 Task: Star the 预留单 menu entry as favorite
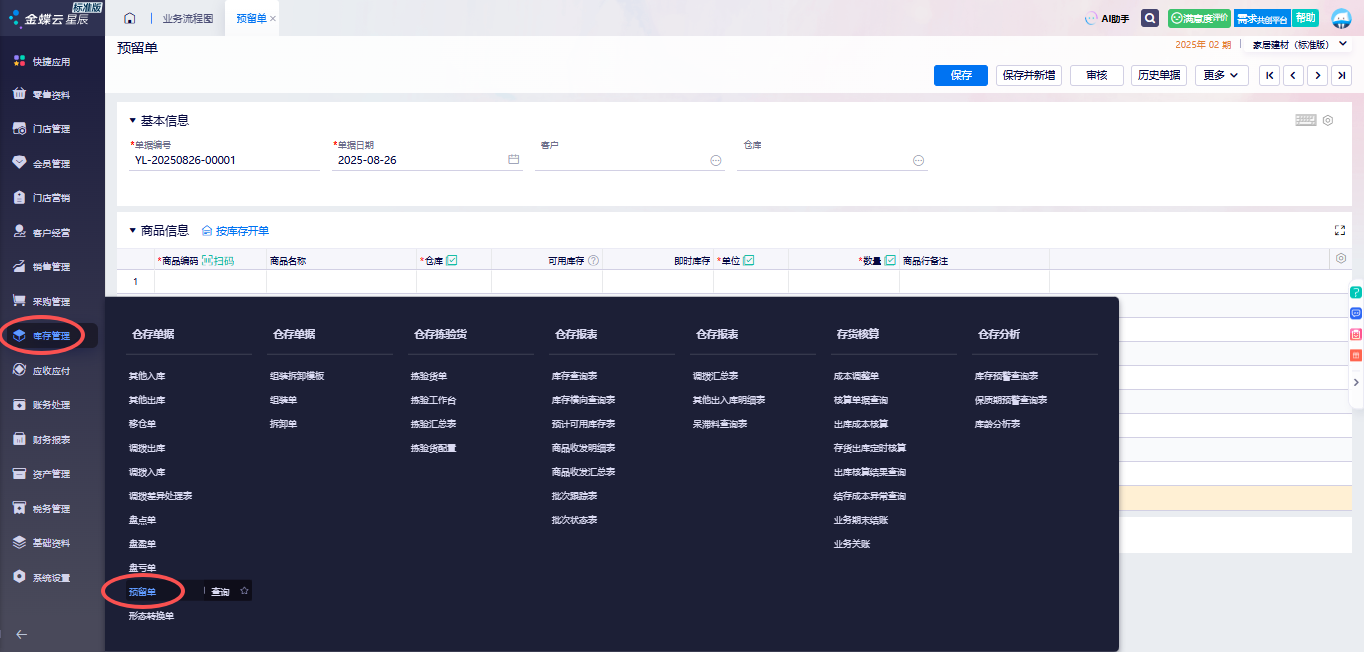244,591
